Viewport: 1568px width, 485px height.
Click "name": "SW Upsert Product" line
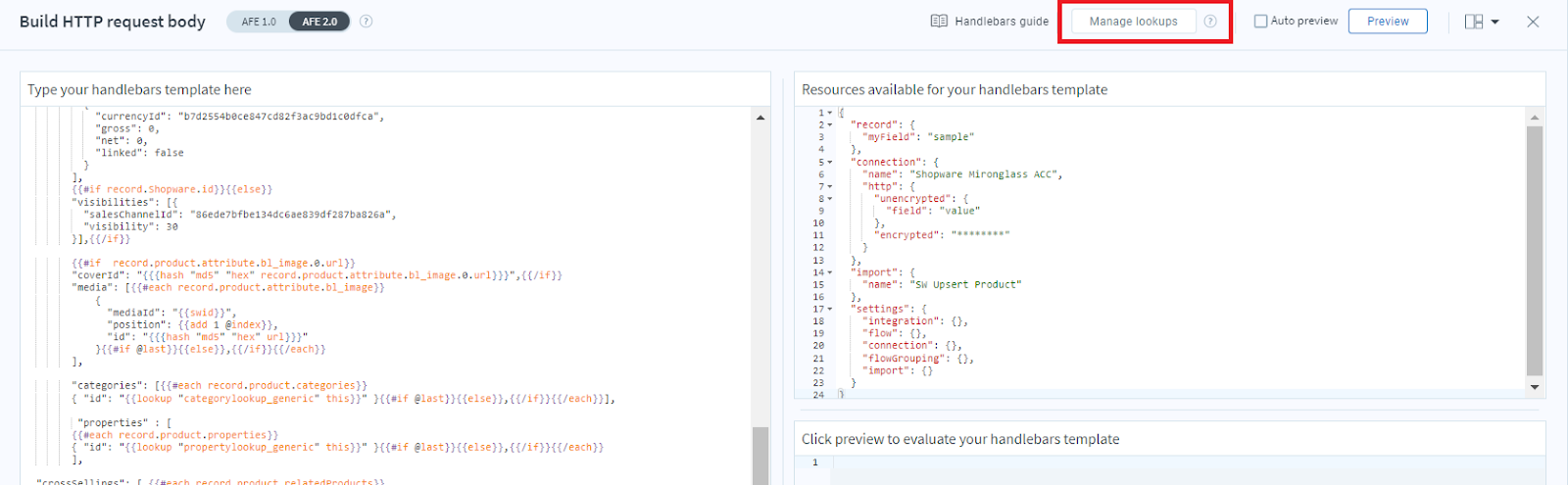pos(942,284)
